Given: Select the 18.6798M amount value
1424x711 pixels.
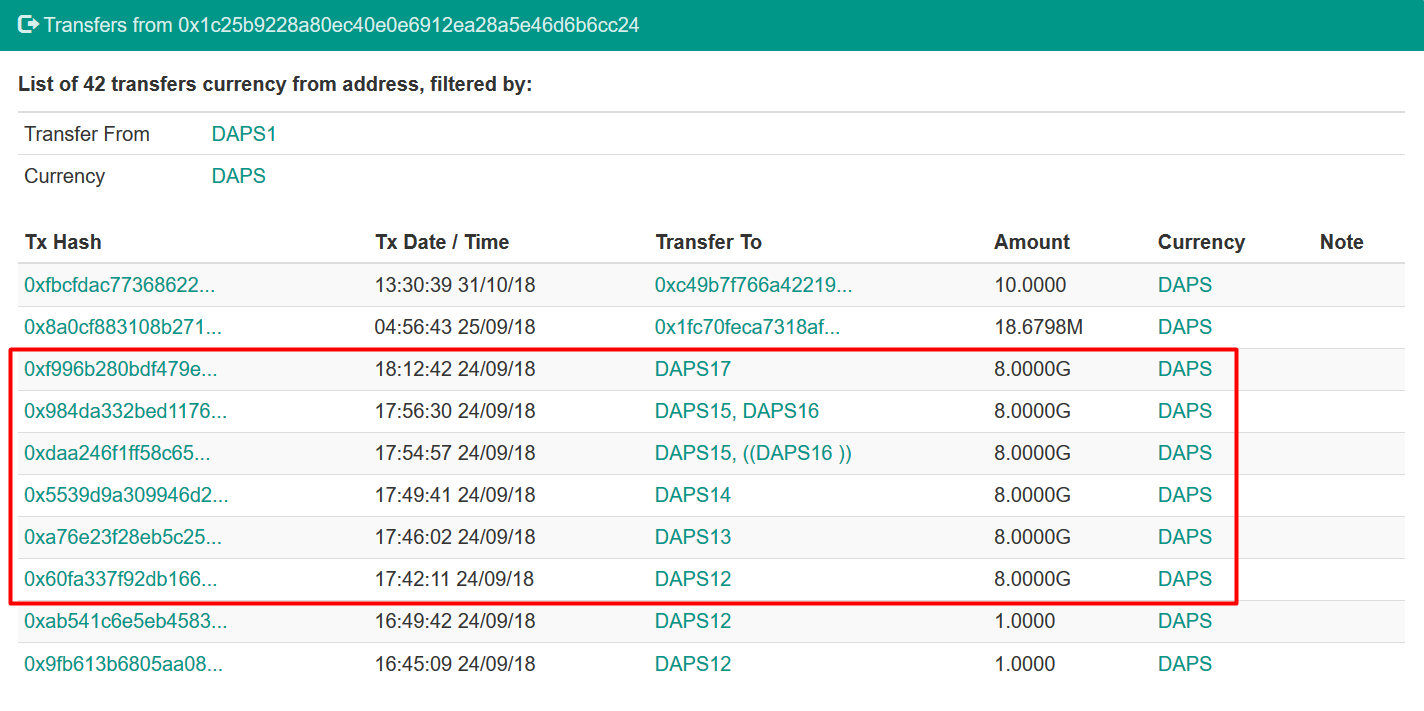Looking at the screenshot, I should [x=1038, y=327].
